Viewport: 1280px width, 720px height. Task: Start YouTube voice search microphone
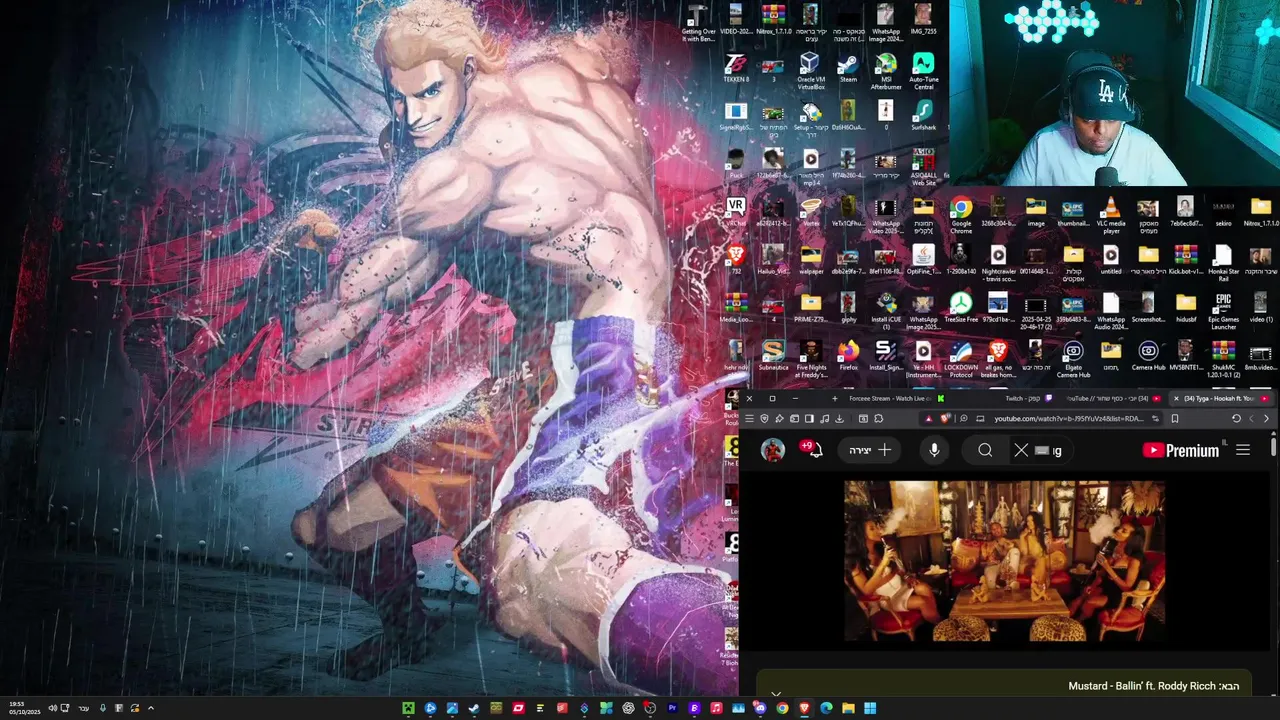click(x=934, y=450)
